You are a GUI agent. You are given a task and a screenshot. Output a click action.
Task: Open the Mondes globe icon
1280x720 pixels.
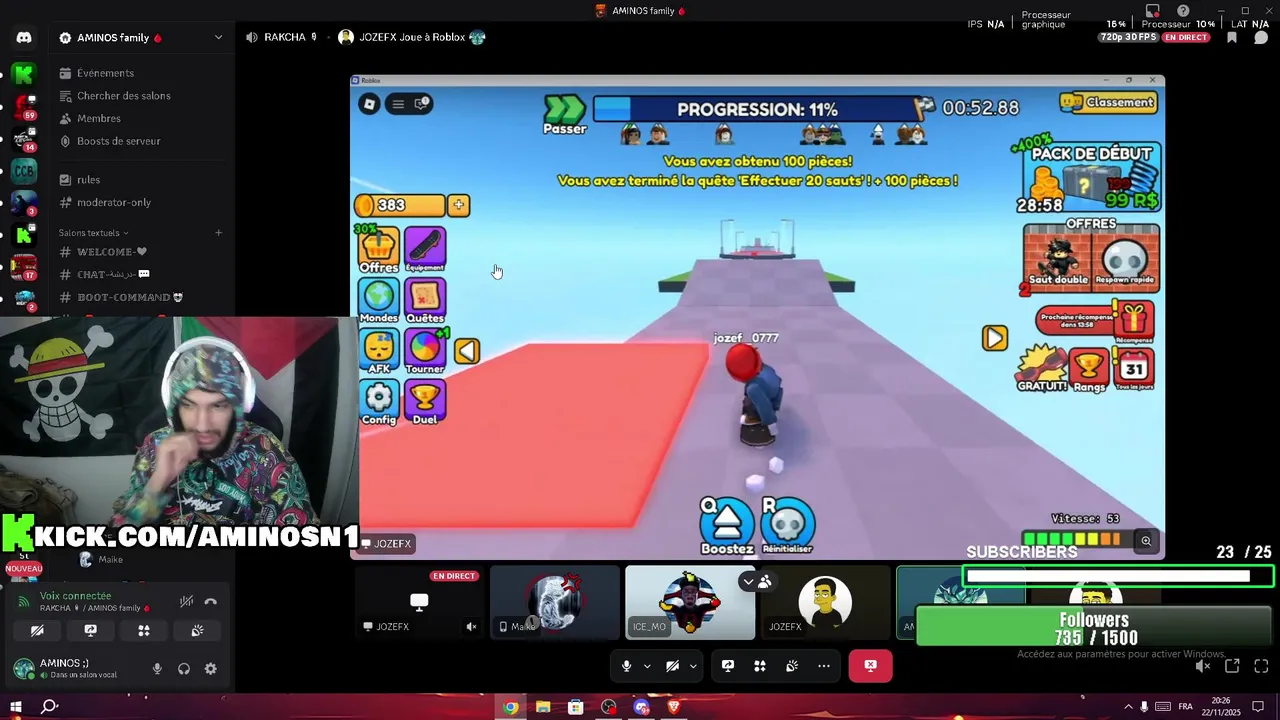(379, 301)
